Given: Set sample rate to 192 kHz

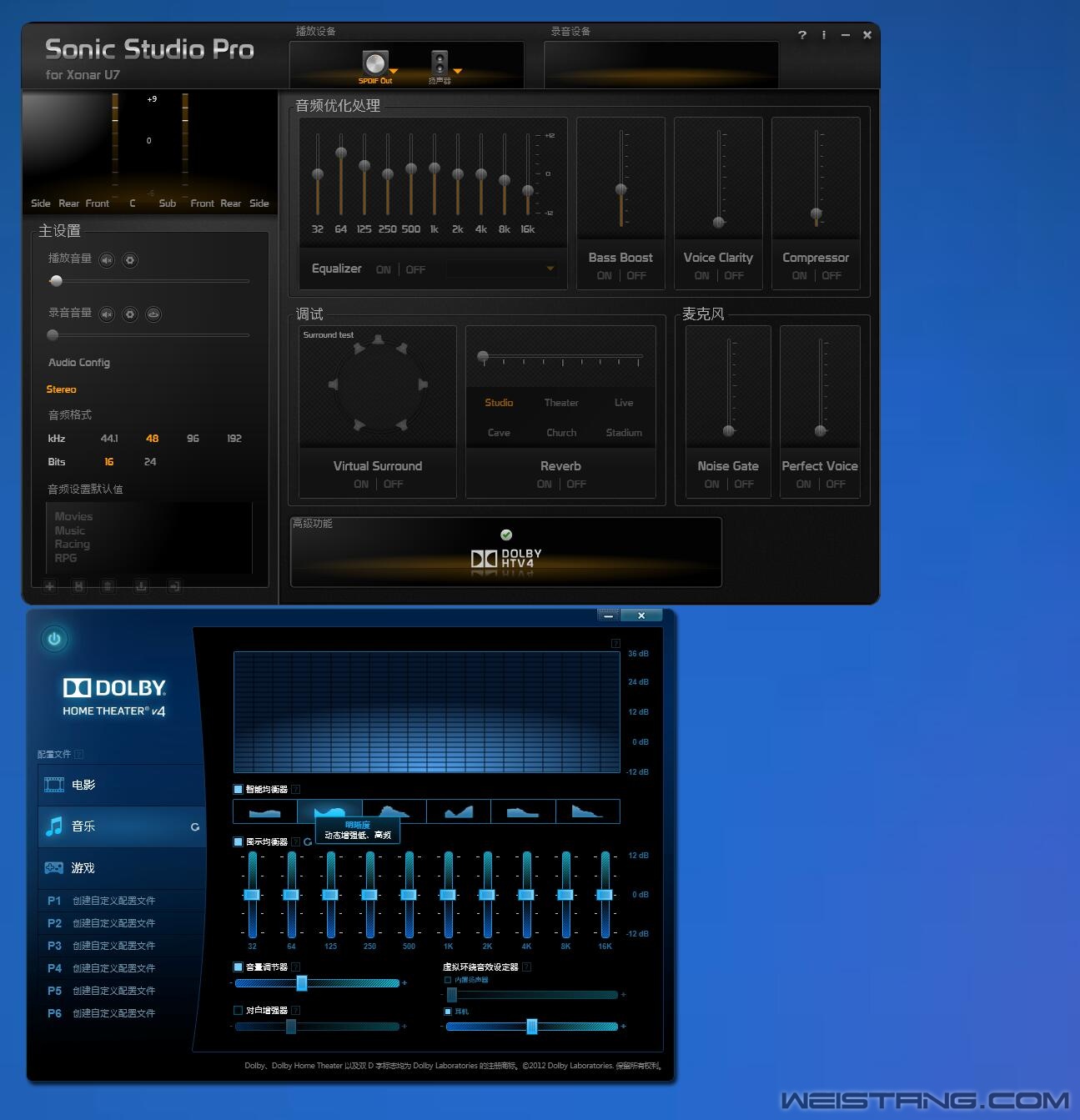Looking at the screenshot, I should 234,439.
